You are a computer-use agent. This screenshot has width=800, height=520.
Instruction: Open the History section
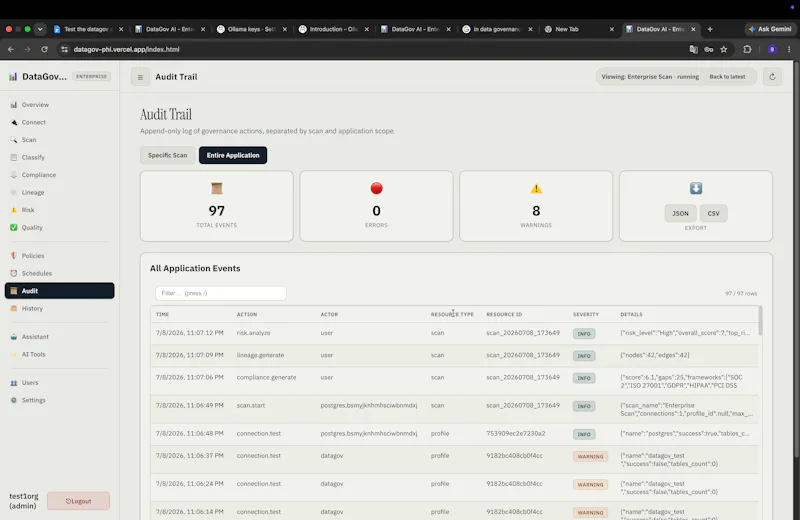pyautogui.click(x=32, y=308)
